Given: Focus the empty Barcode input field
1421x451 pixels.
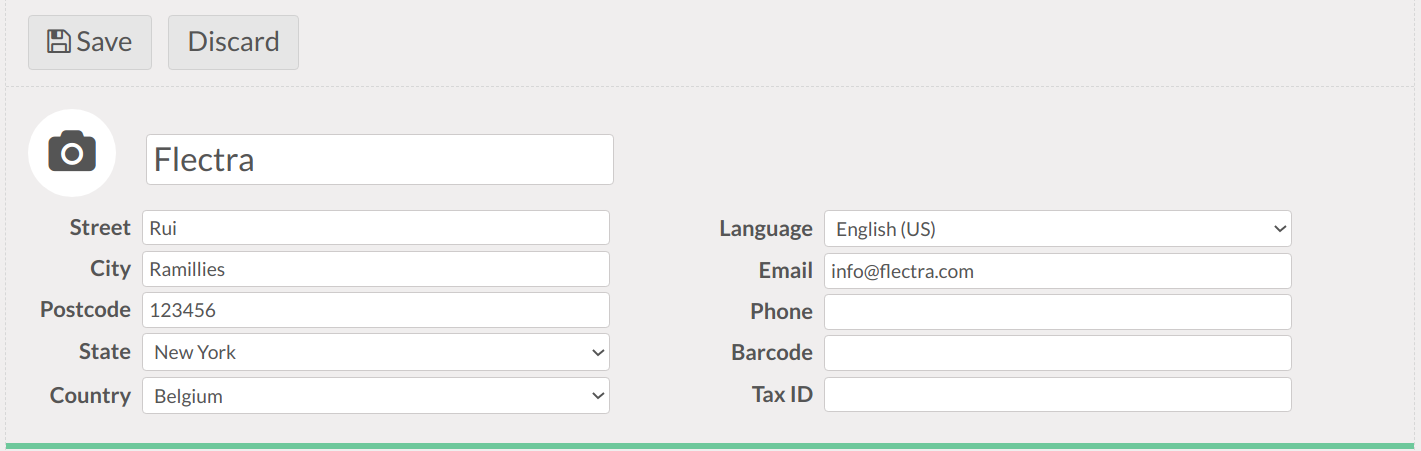Looking at the screenshot, I should click(x=1057, y=353).
